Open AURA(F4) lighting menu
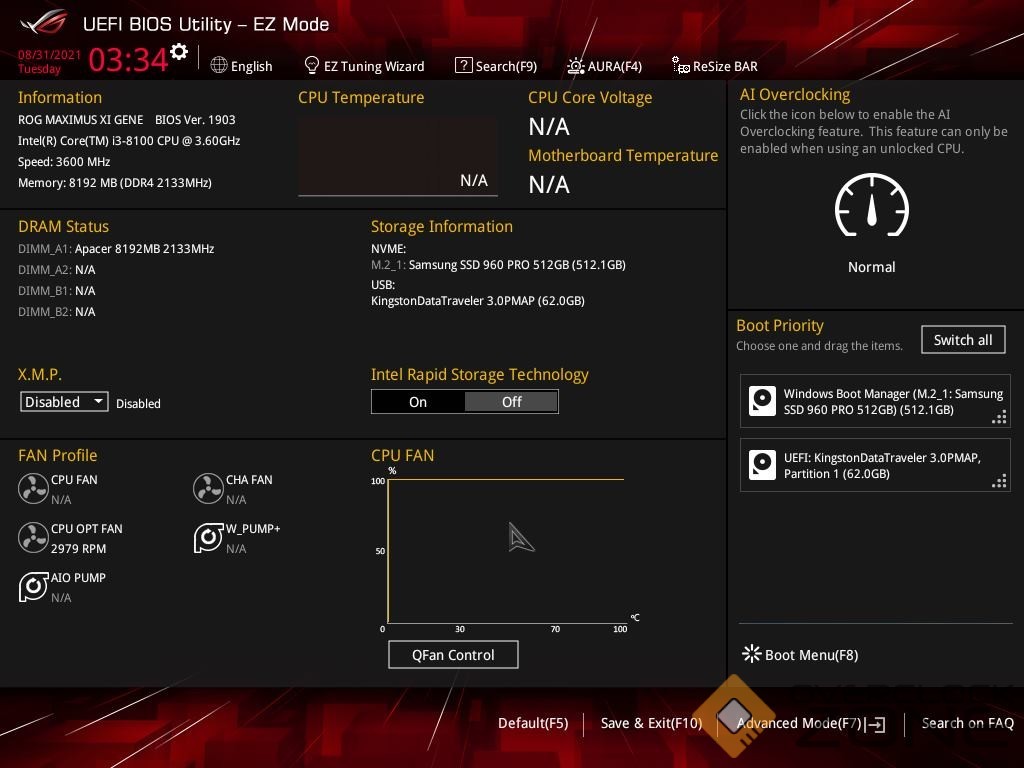The height and width of the screenshot is (768, 1024). tap(604, 66)
